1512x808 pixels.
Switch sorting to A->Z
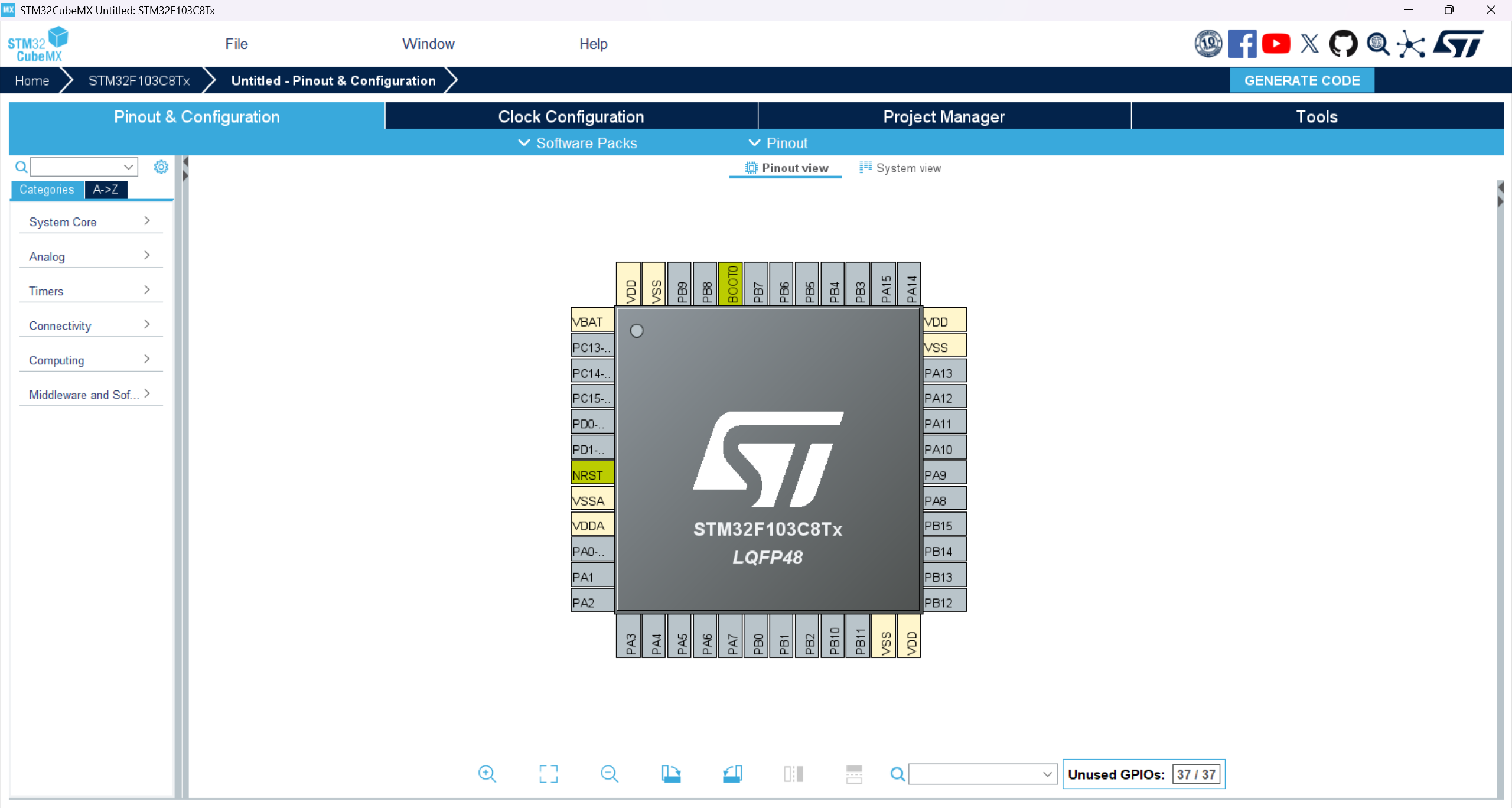[x=106, y=190]
